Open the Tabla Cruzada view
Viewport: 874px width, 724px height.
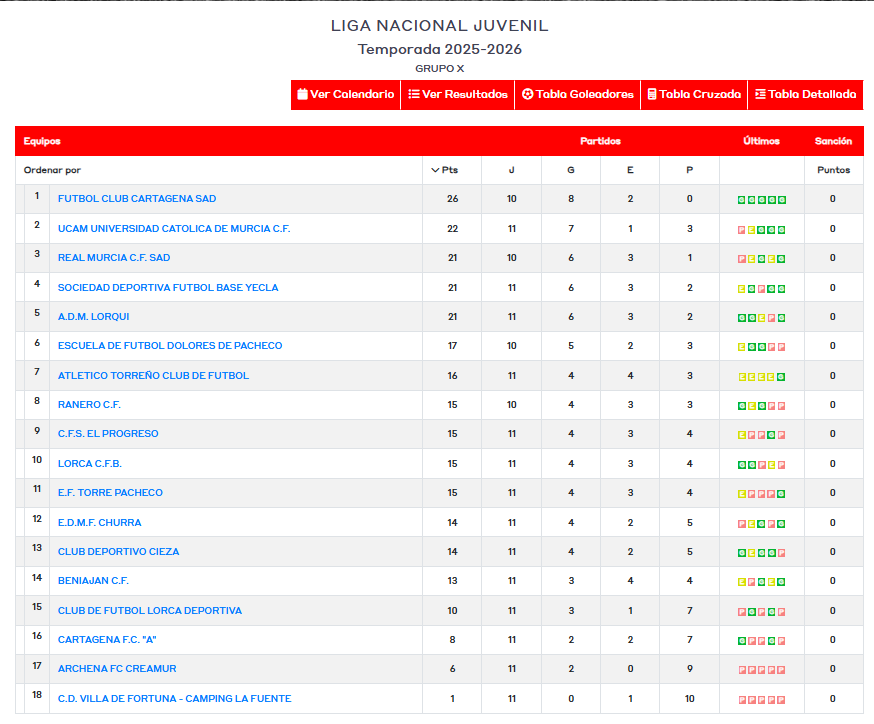coord(694,94)
